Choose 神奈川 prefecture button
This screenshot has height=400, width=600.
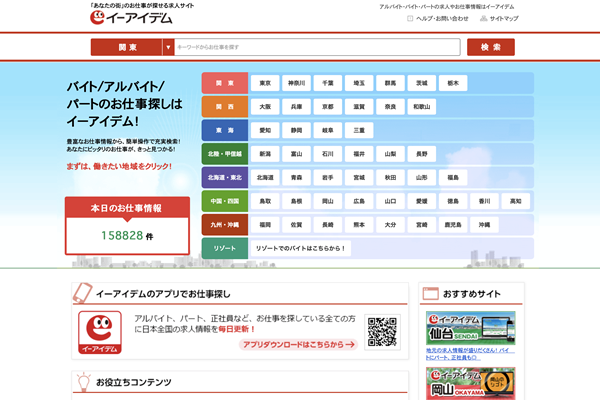tap(296, 83)
